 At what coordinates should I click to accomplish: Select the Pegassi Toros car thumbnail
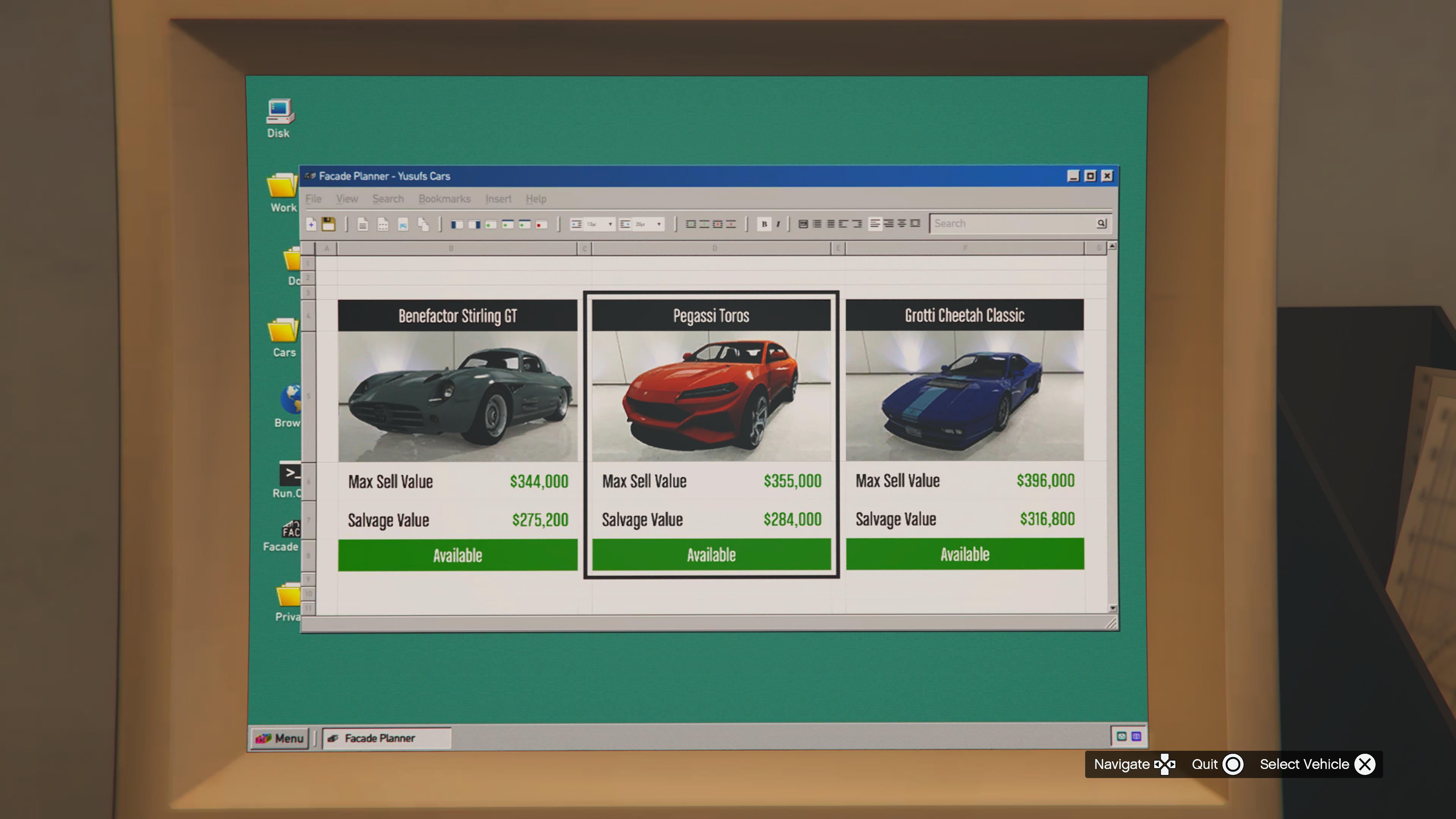(x=711, y=395)
